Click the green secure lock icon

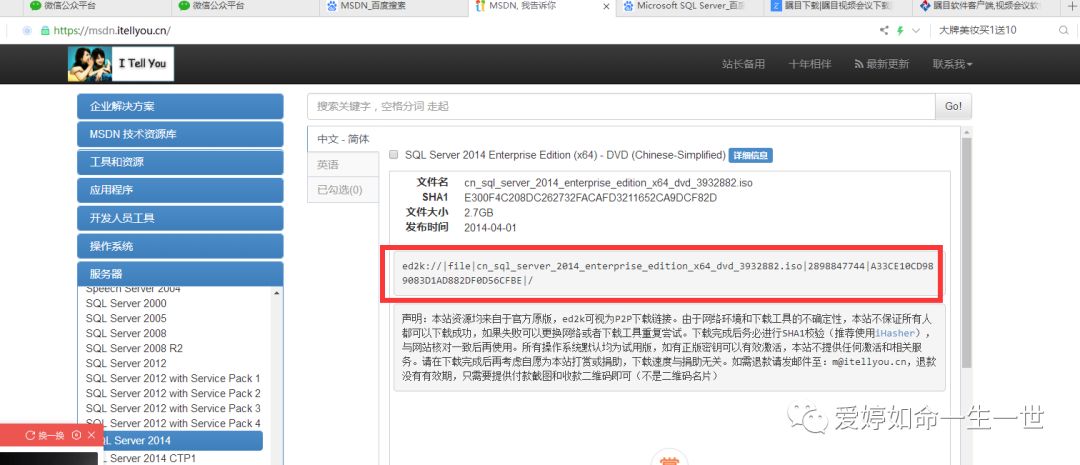click(45, 31)
